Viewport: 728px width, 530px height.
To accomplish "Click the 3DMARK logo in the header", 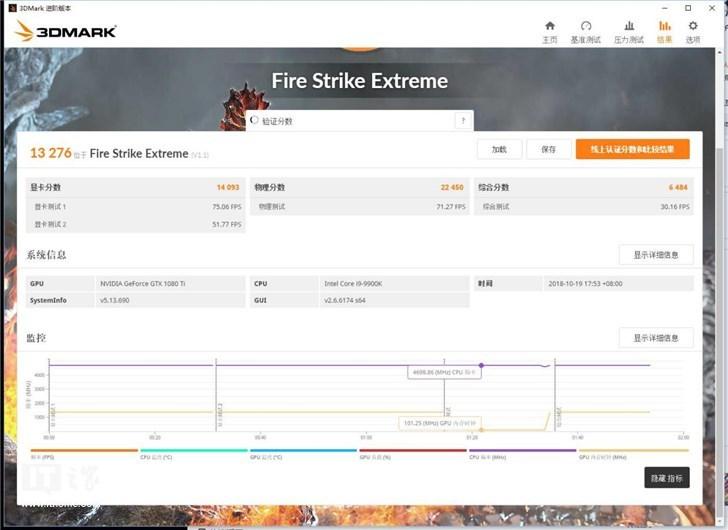I will (66, 31).
